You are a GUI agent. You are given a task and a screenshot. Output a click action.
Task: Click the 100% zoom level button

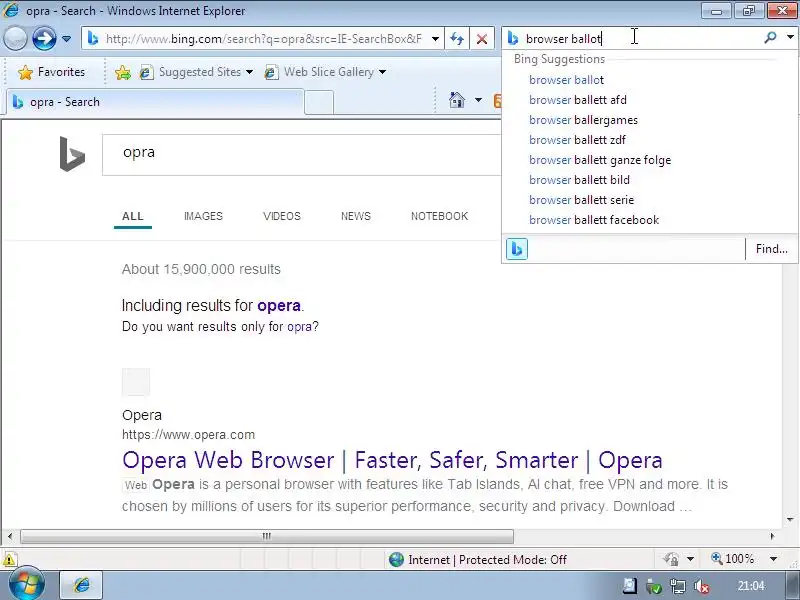click(733, 559)
